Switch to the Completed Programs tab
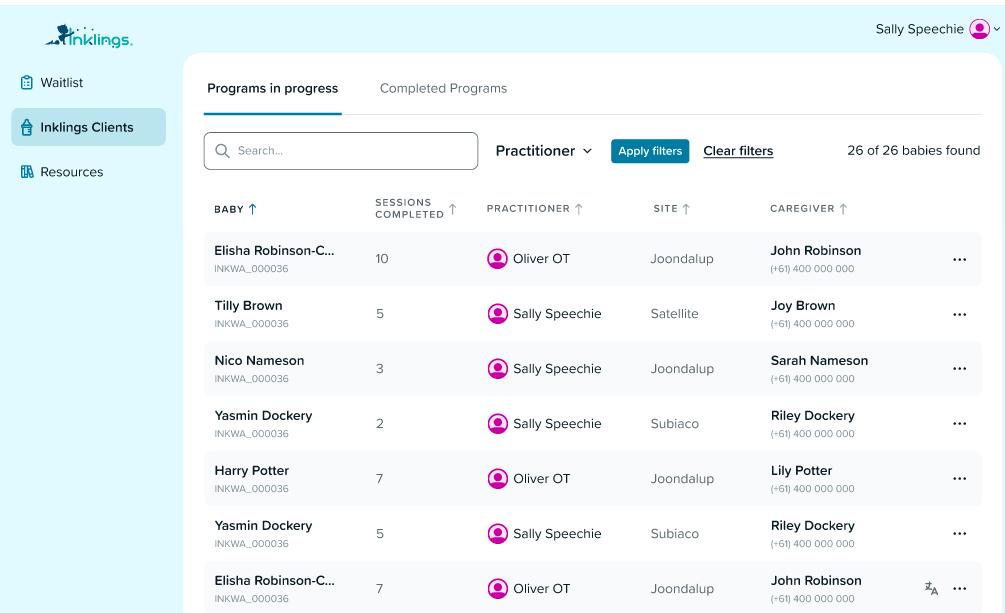Screen dimensions: 1005x613 coord(443,89)
